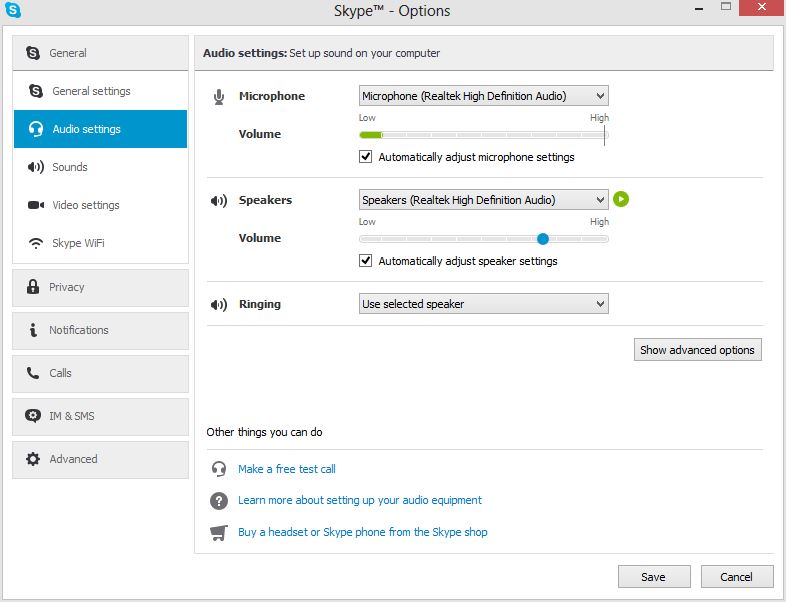This screenshot has width=786, height=602.
Task: Click the speaker volume slider handle
Action: (x=542, y=238)
